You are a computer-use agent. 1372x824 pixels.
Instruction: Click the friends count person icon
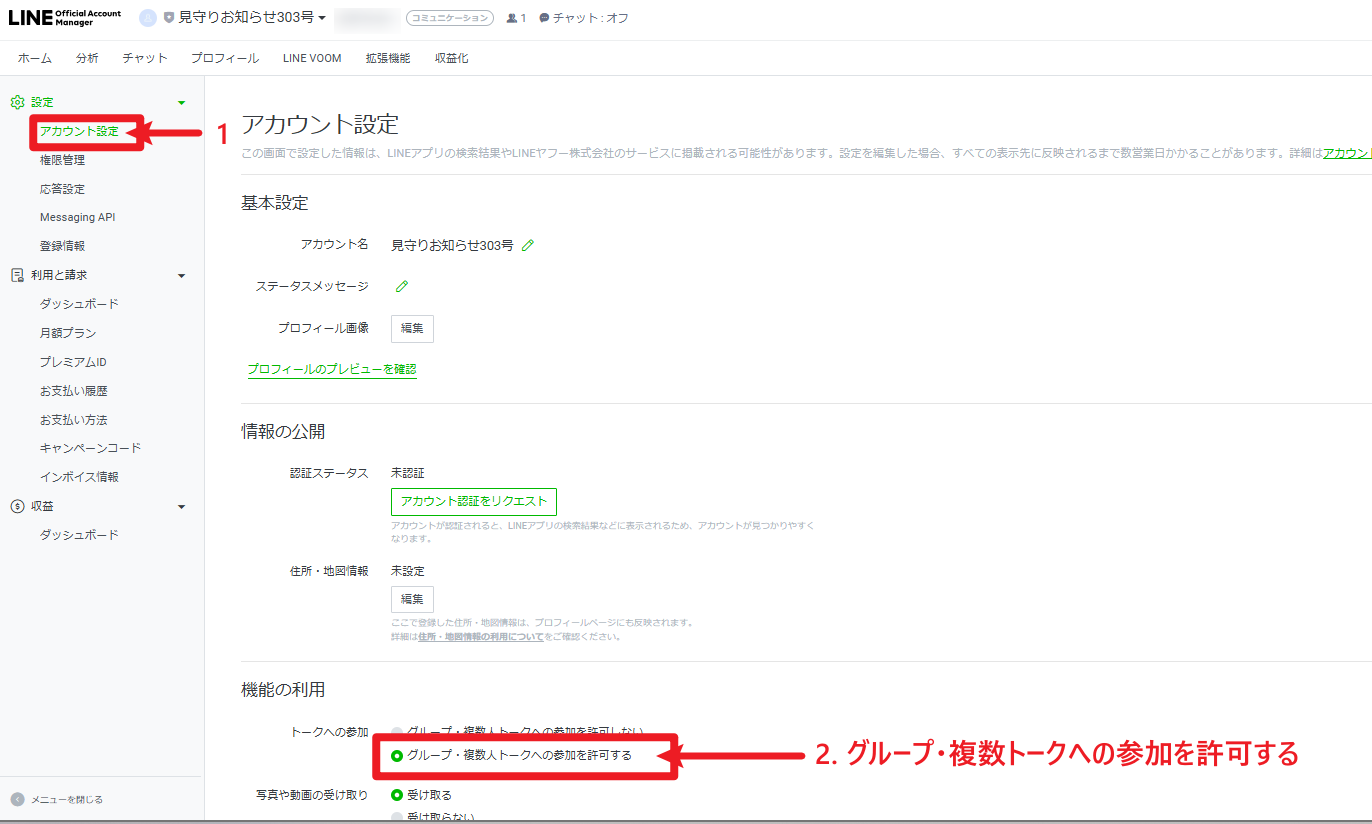(x=512, y=18)
